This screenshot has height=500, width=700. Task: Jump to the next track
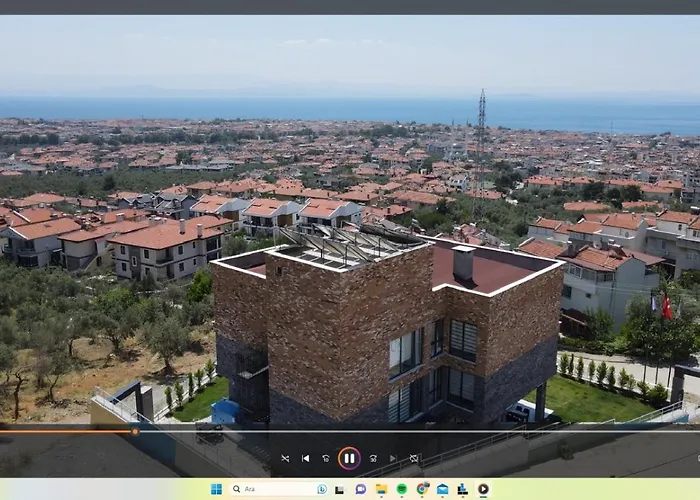[393, 459]
